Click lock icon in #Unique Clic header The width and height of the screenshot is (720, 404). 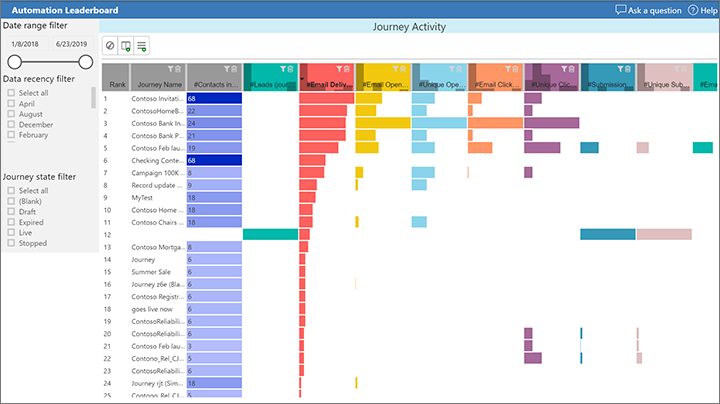(571, 69)
